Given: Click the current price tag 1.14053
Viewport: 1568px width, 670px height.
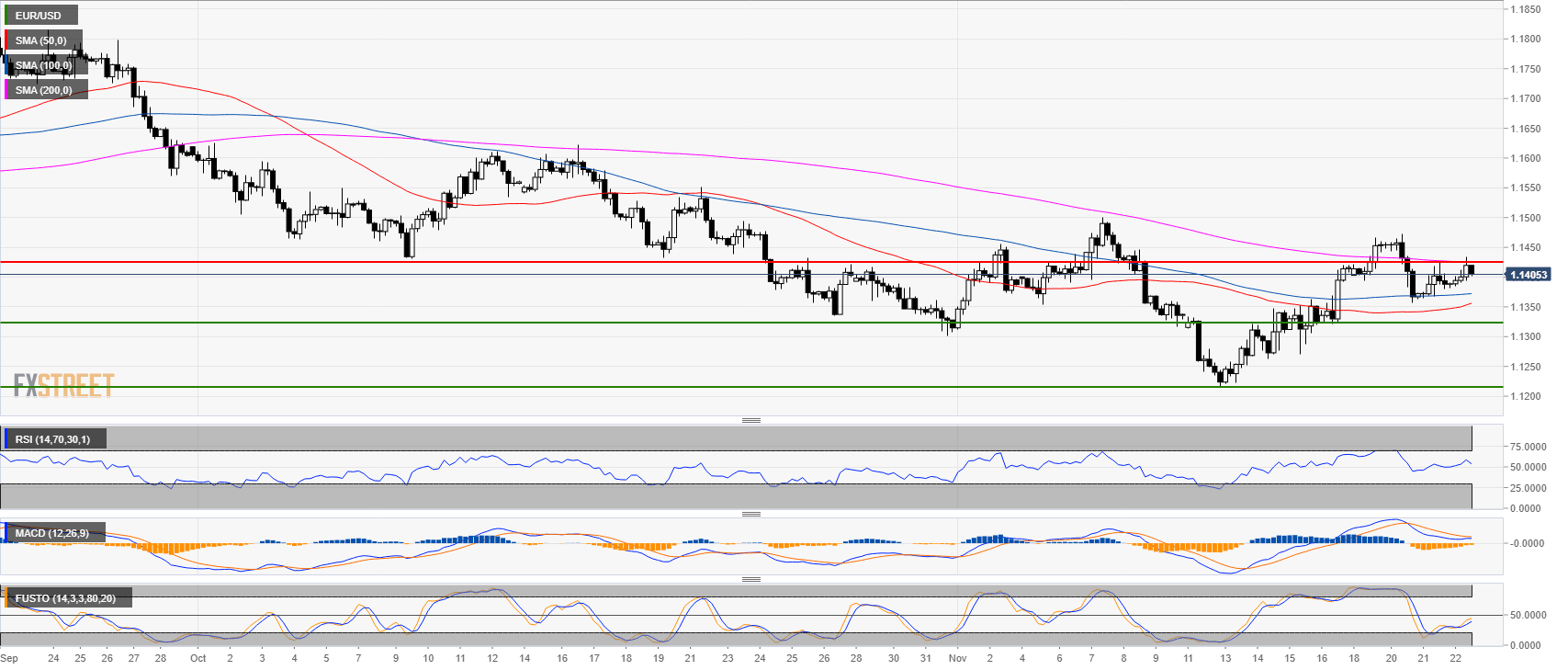Looking at the screenshot, I should (x=1529, y=275).
